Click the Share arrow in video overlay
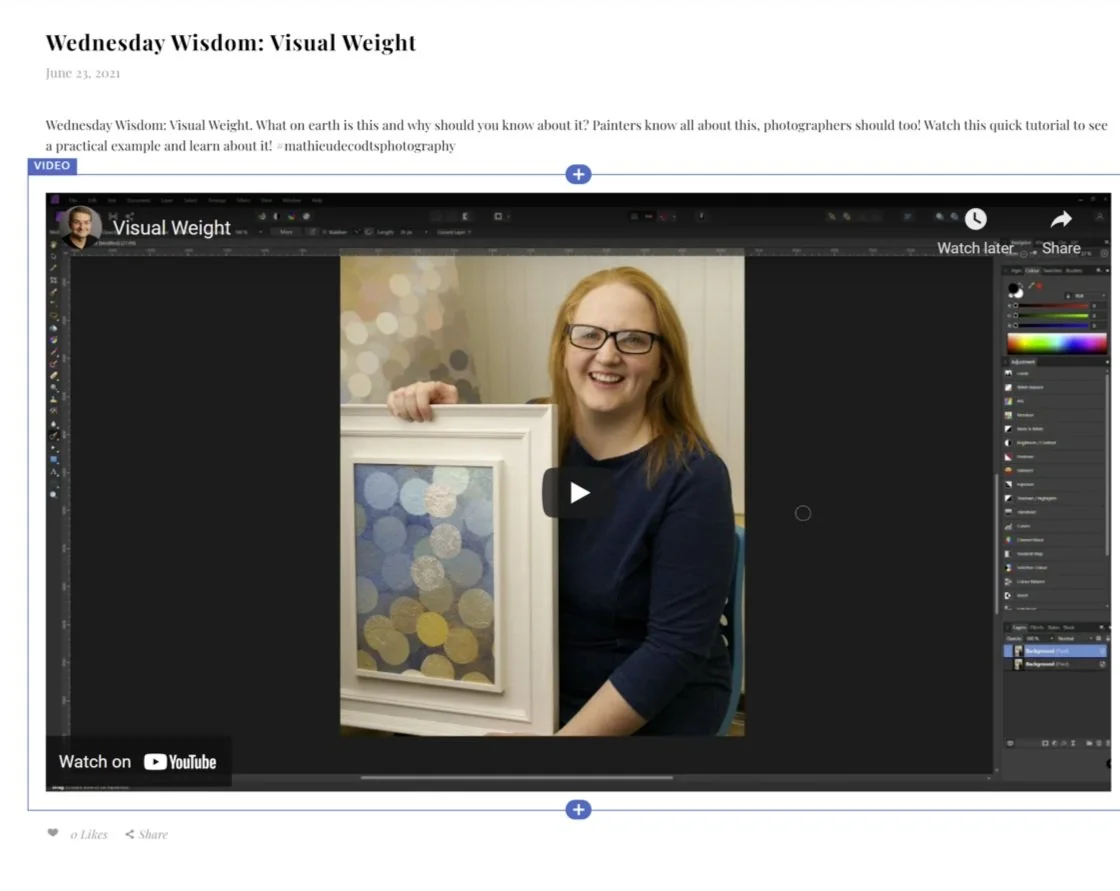1120x891 pixels. [x=1061, y=219]
